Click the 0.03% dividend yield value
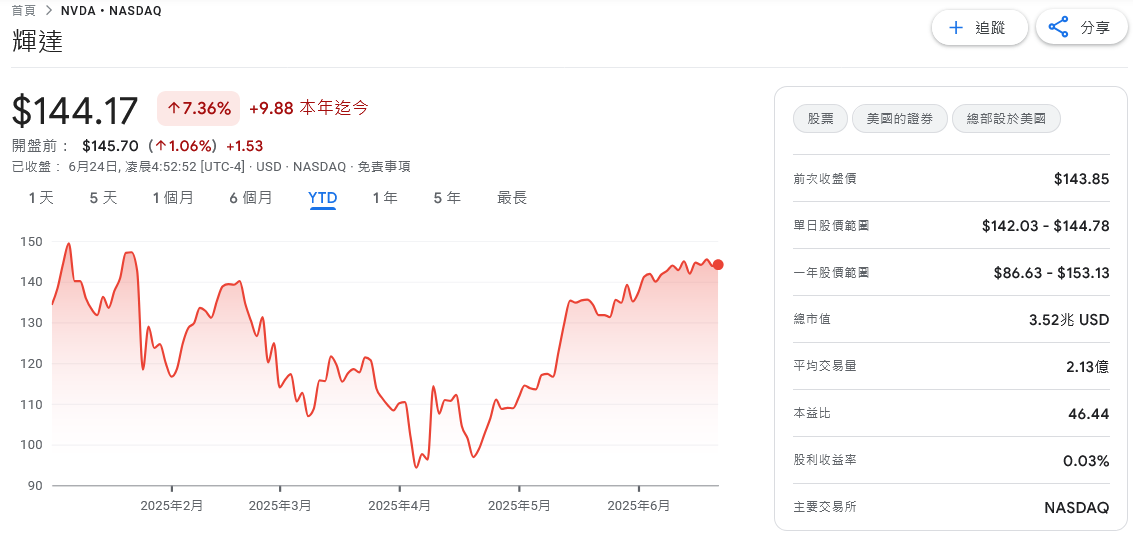Viewport: 1133px width, 535px height. [1086, 461]
